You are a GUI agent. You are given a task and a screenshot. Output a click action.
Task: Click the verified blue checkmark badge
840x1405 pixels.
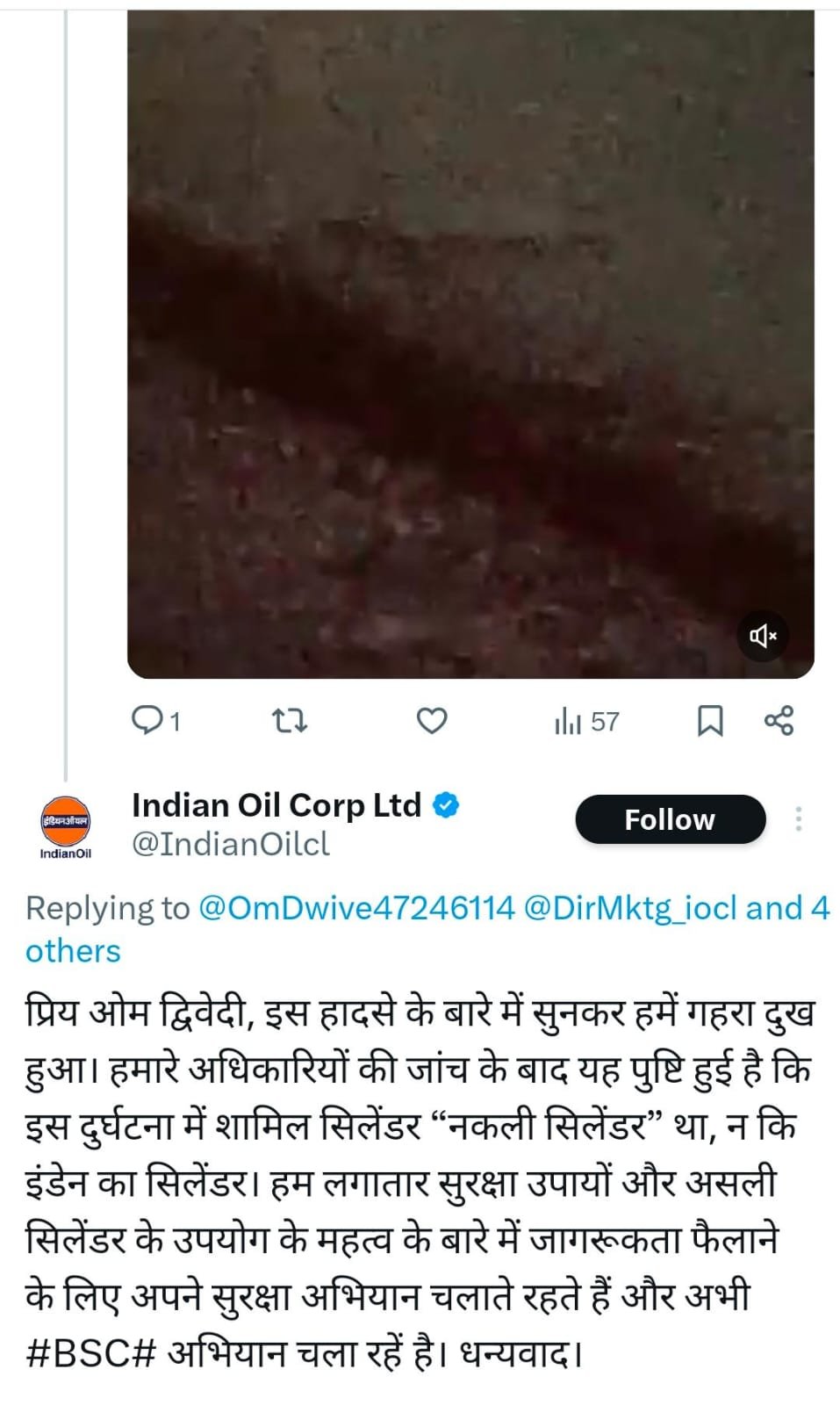445,804
